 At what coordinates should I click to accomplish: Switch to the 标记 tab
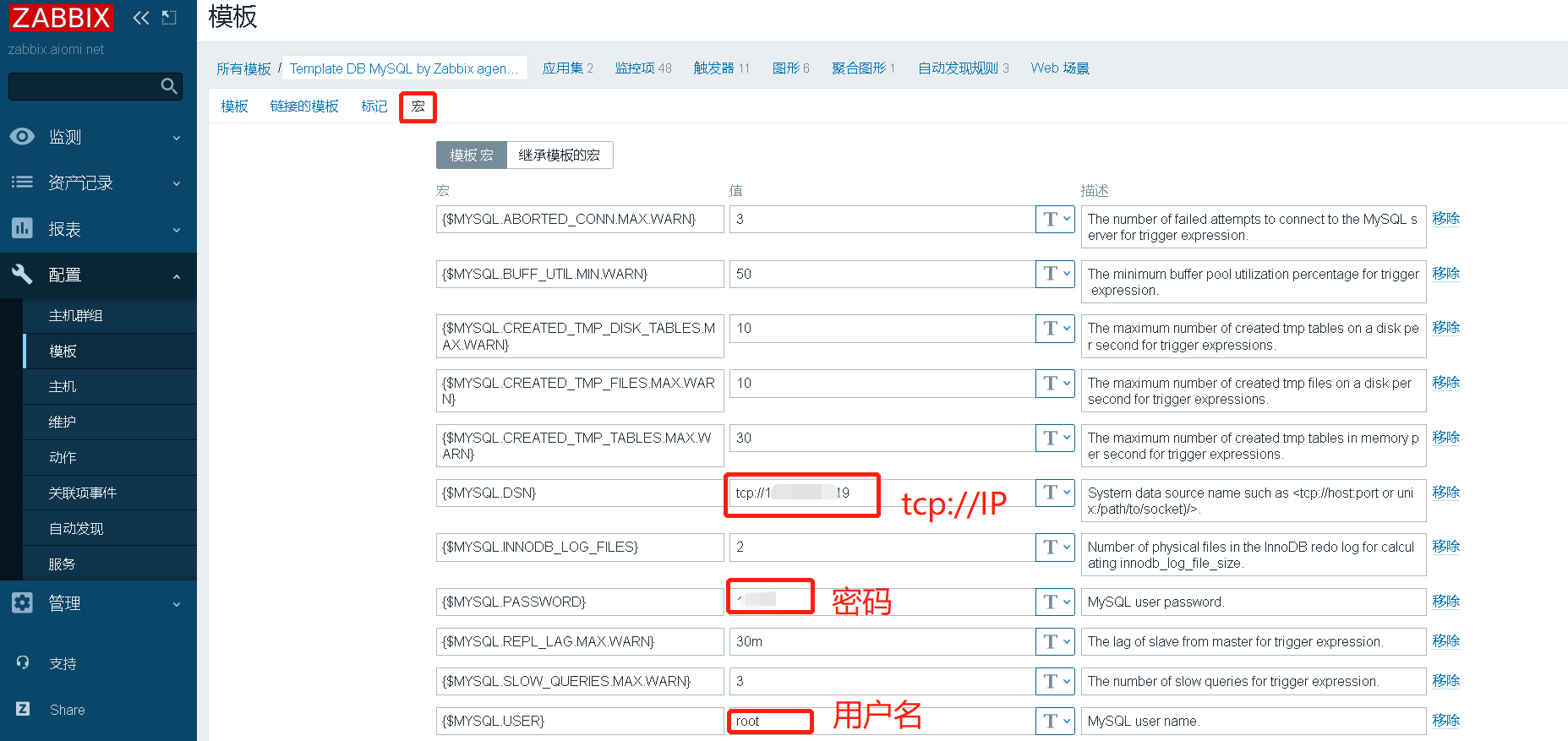coord(374,106)
